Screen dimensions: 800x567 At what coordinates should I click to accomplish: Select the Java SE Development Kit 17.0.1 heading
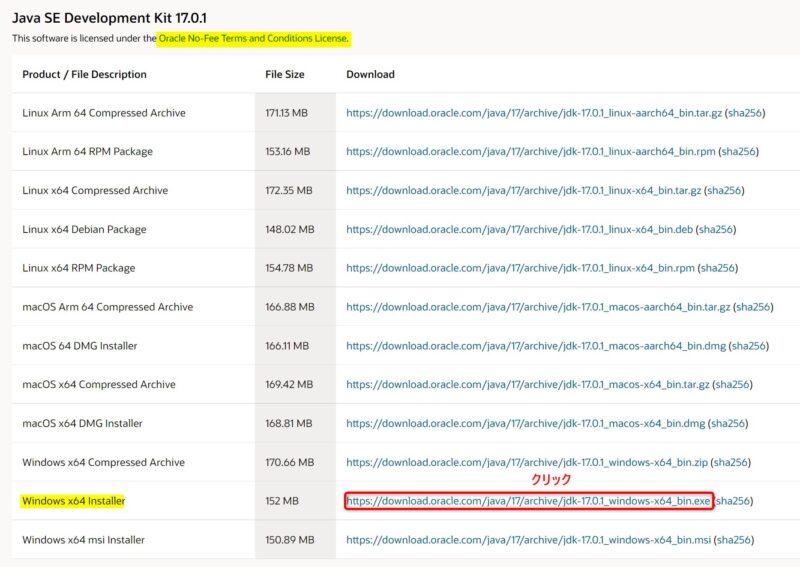tap(109, 18)
